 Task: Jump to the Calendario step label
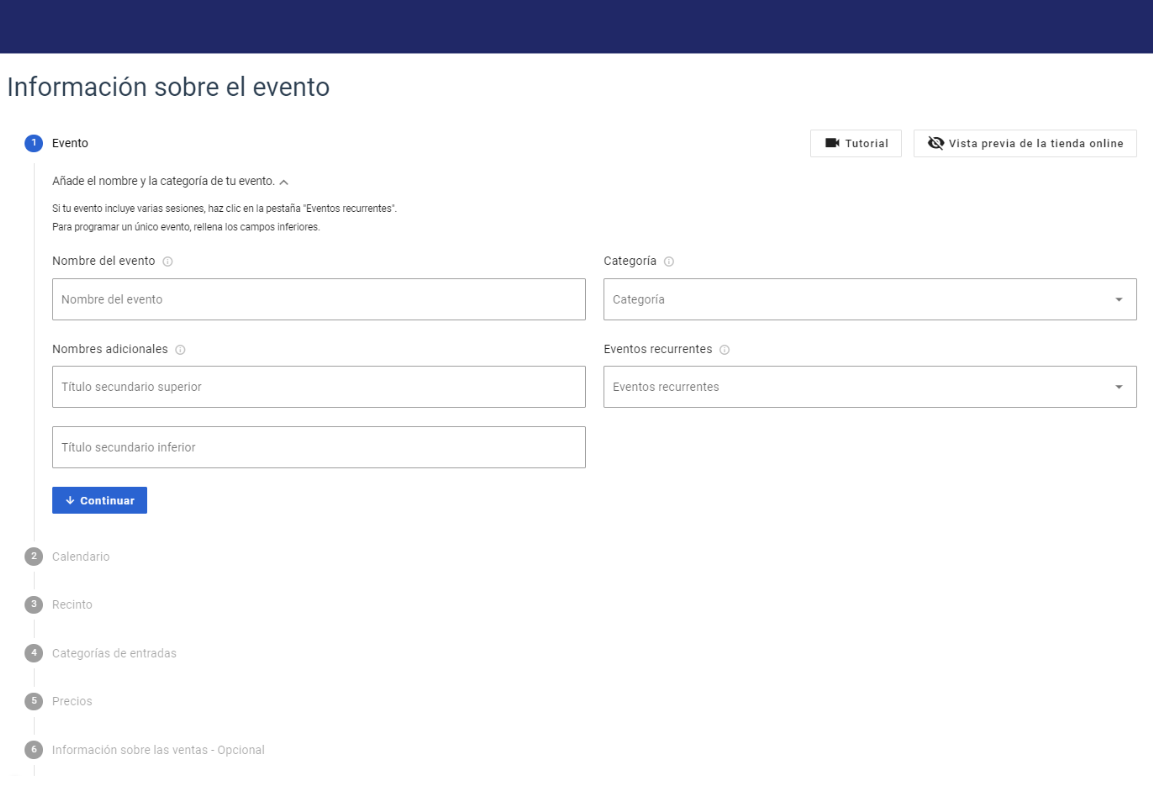tap(81, 556)
